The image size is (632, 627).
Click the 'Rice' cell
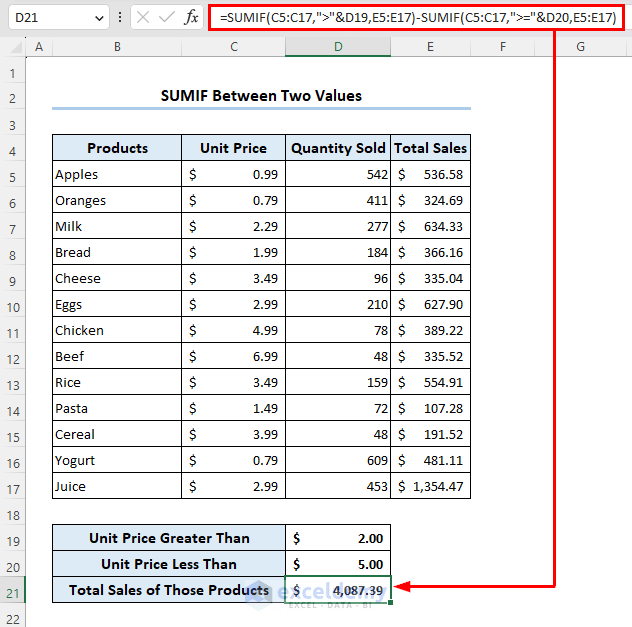point(117,382)
